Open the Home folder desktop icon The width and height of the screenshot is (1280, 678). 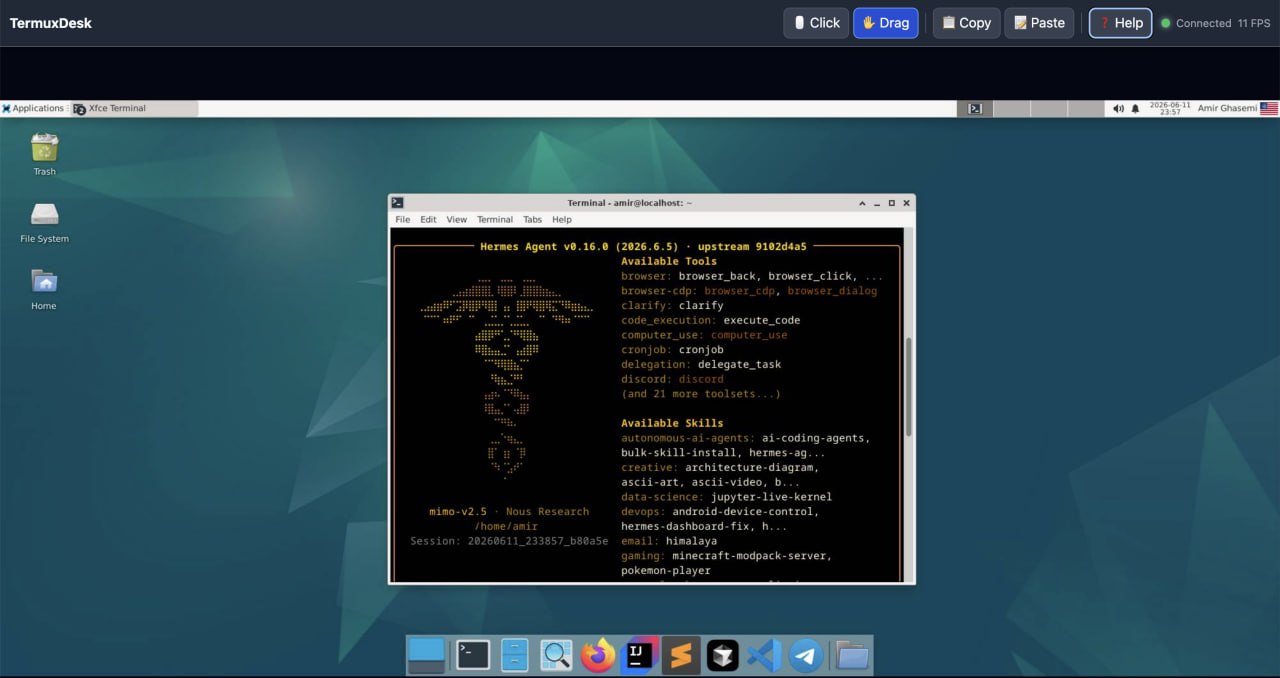pyautogui.click(x=44, y=281)
